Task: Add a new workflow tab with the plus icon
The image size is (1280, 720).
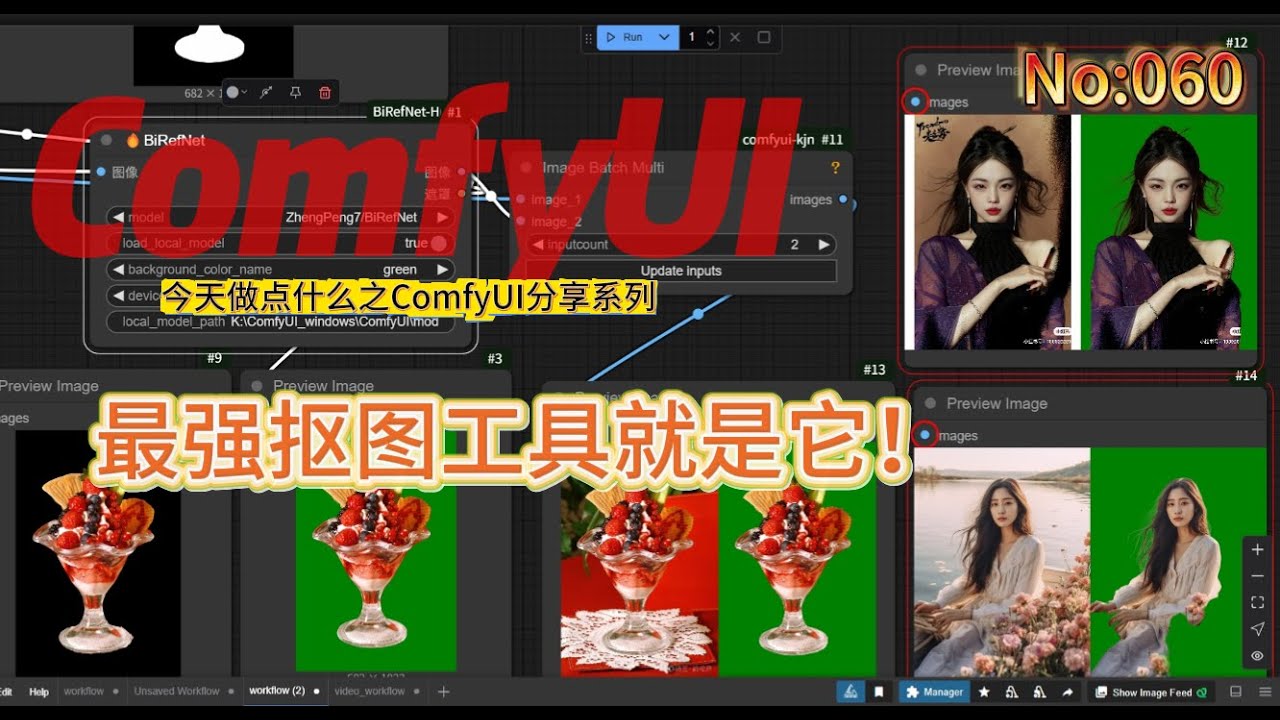Action: click(x=444, y=691)
